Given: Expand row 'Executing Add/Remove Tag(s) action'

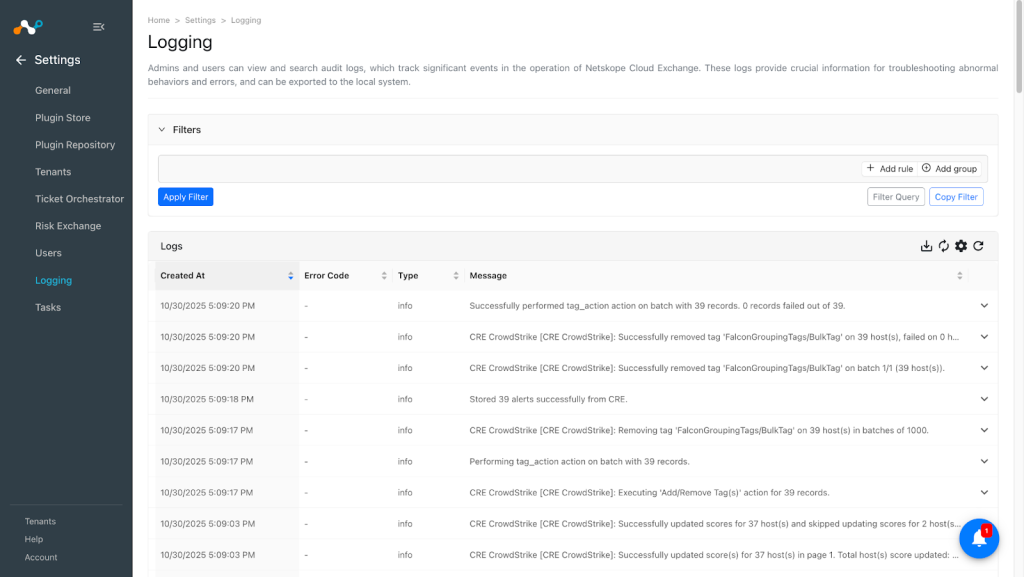Looking at the screenshot, I should coord(984,493).
